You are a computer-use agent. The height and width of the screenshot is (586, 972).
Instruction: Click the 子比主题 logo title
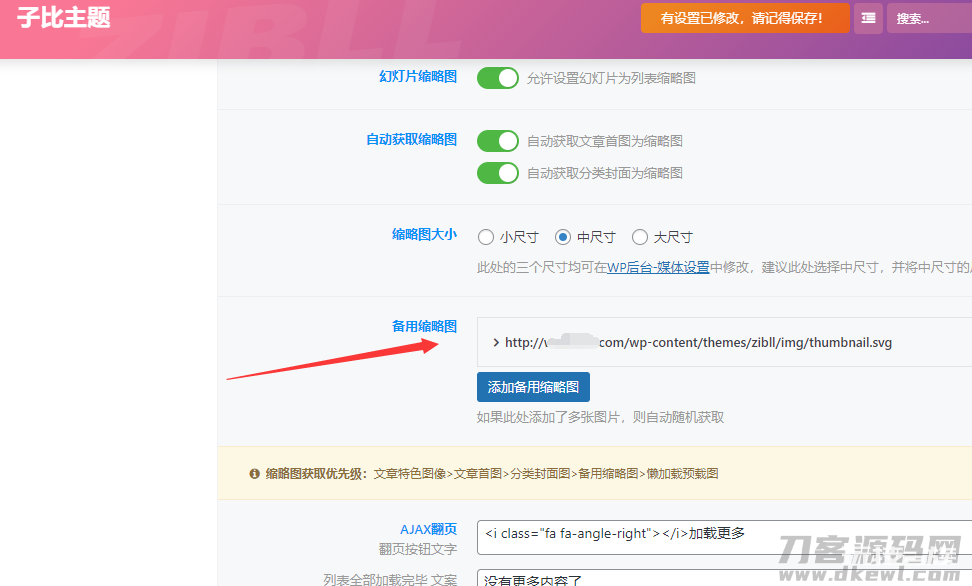64,18
